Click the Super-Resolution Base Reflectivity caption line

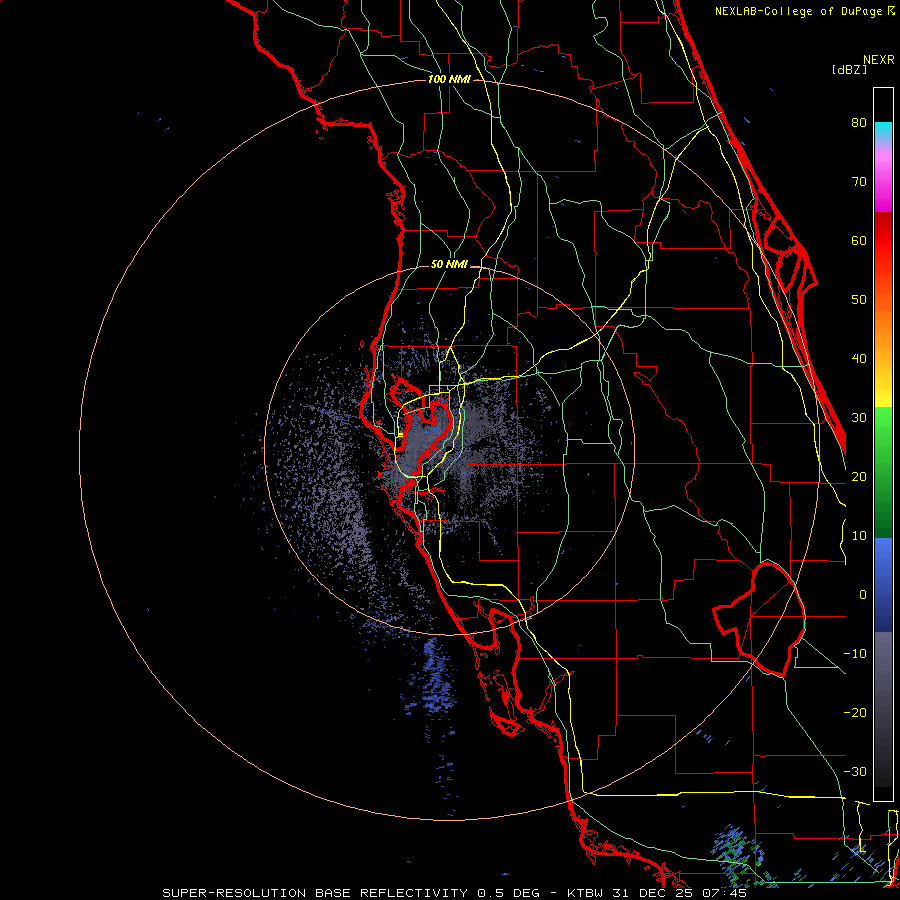point(455,893)
